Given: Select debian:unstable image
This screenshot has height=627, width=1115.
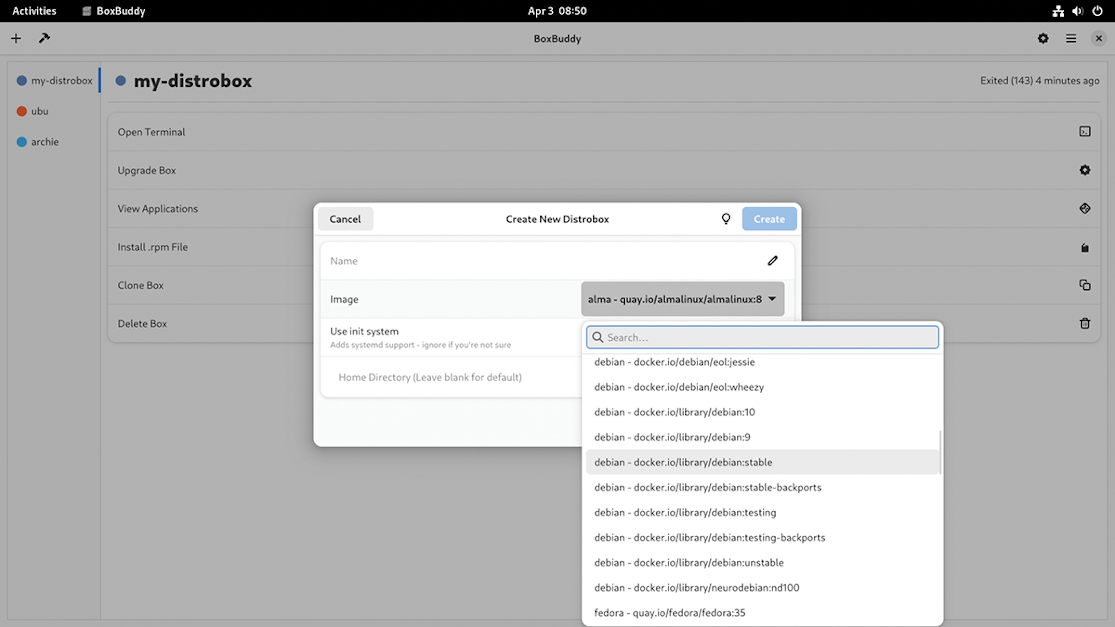Looking at the screenshot, I should point(762,562).
